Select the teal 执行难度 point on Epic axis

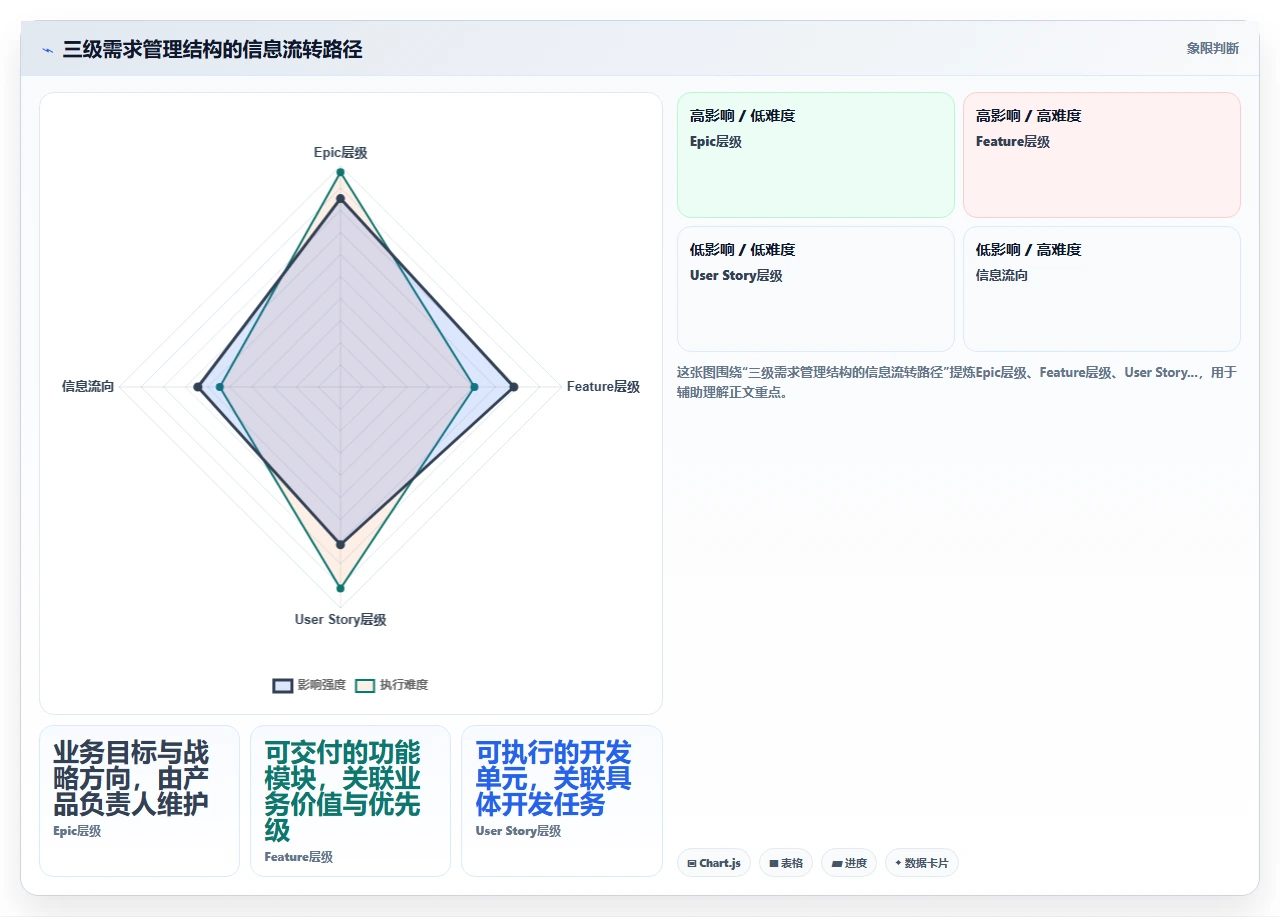340,172
